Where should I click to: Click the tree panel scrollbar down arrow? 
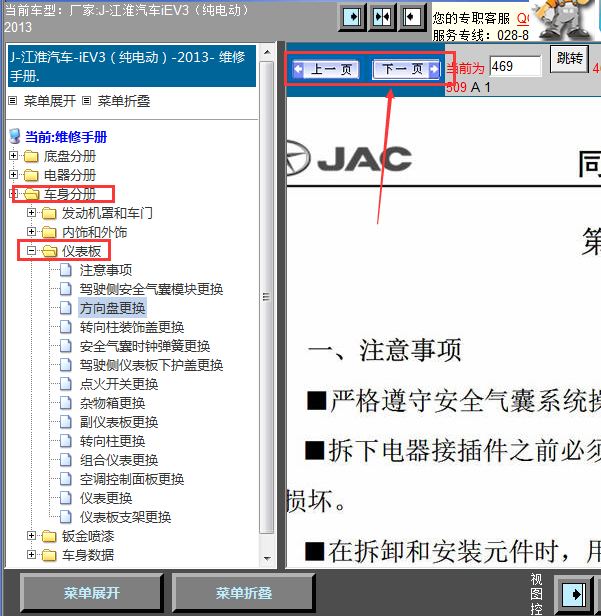267,559
